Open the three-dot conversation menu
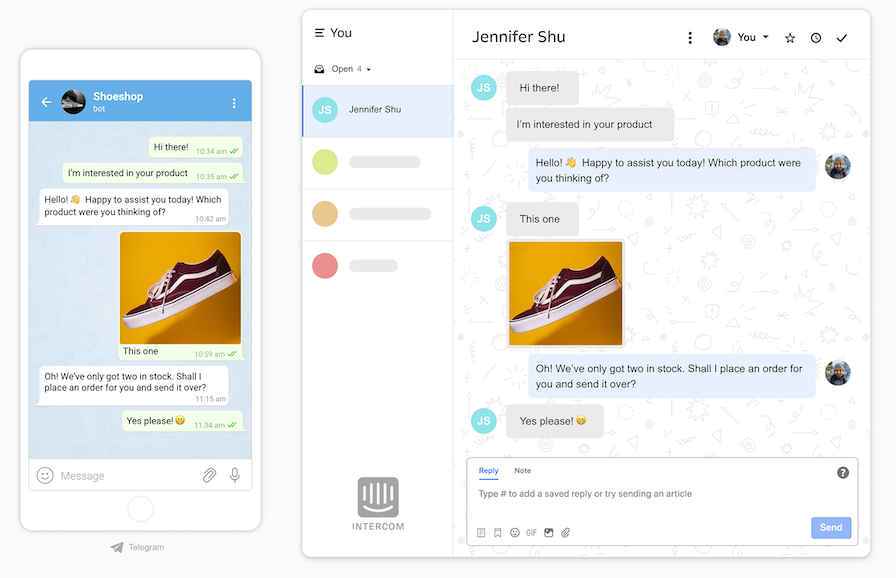This screenshot has width=896, height=578. [690, 37]
